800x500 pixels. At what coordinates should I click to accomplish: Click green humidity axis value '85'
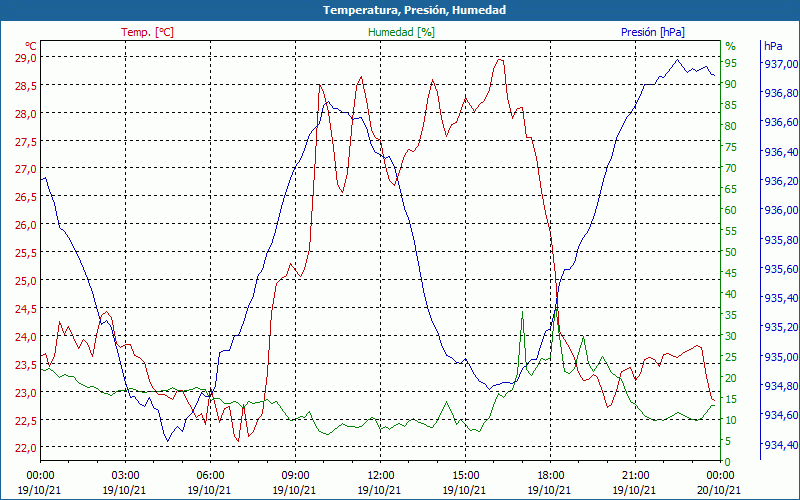pos(731,105)
